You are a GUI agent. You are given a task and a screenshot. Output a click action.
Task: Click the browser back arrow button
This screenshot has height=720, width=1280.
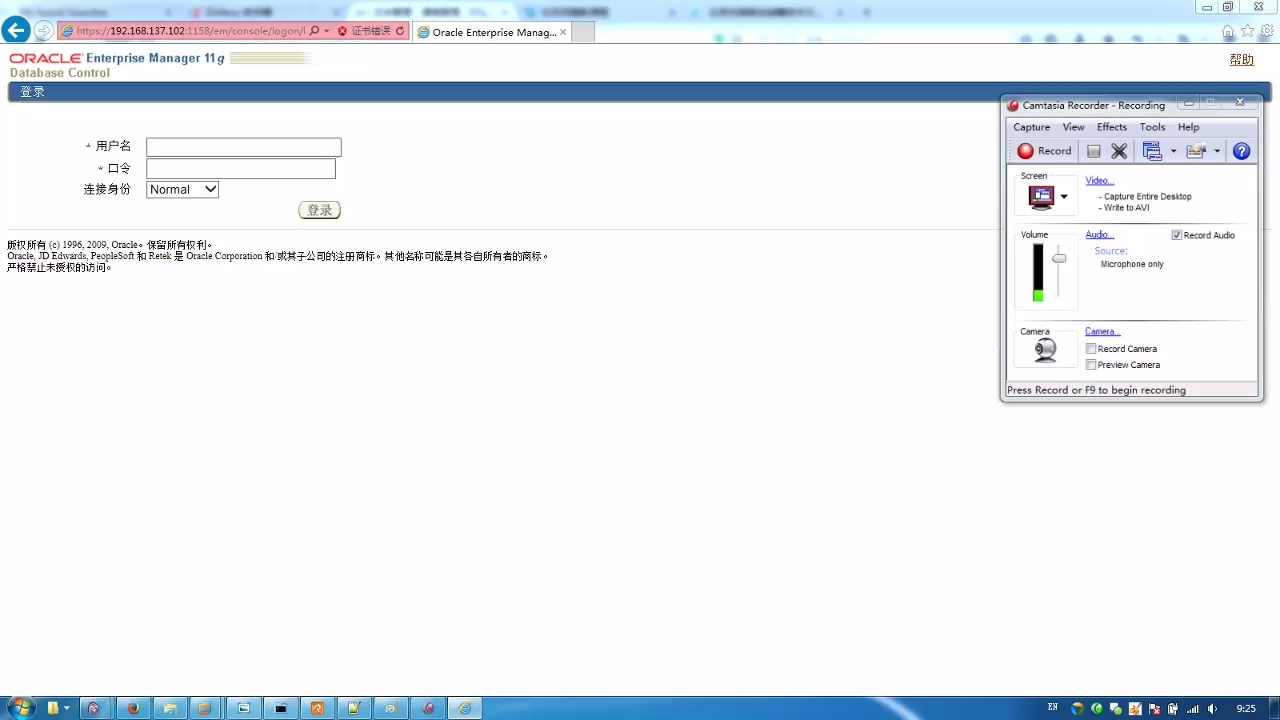(x=15, y=31)
